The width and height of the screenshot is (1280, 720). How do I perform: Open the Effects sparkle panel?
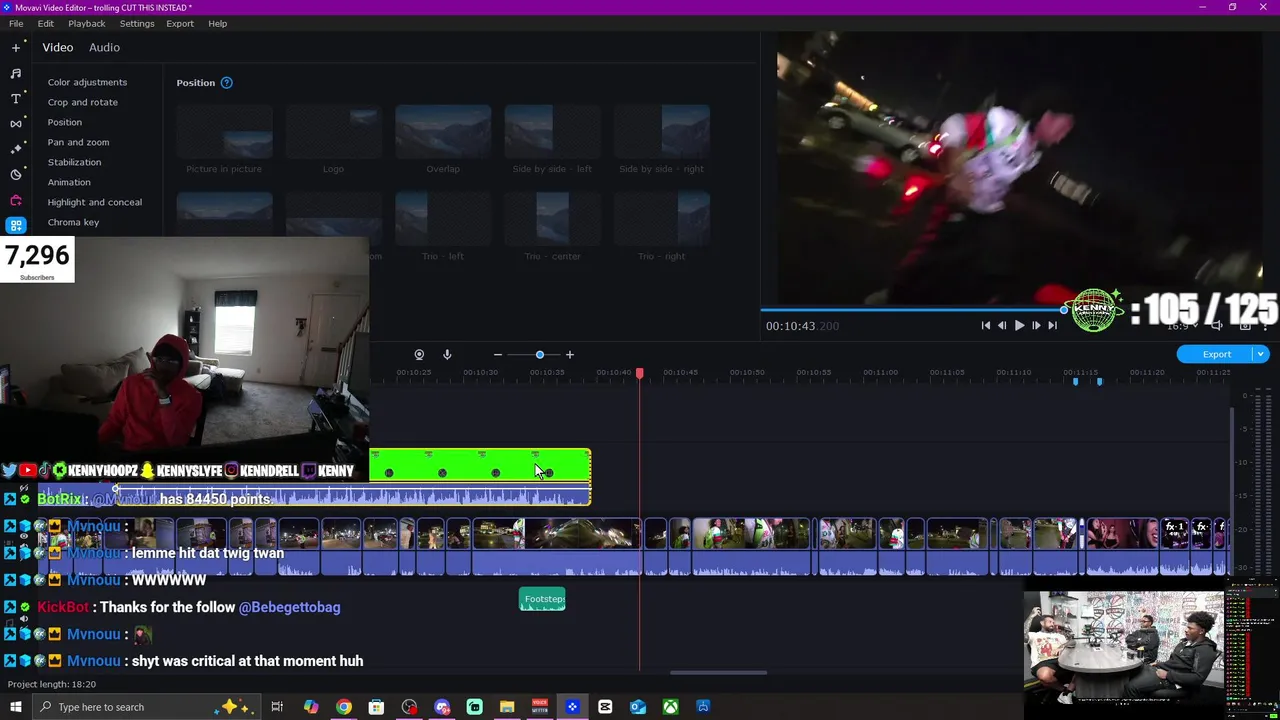tap(16, 148)
